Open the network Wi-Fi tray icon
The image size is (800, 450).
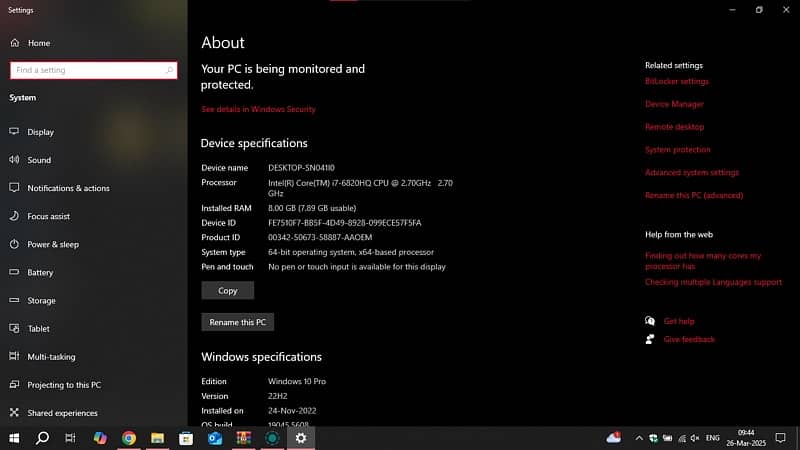(682, 438)
